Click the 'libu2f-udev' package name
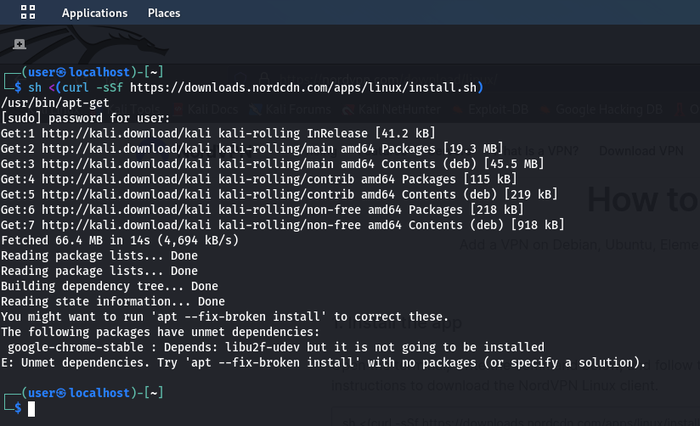 tap(262, 347)
